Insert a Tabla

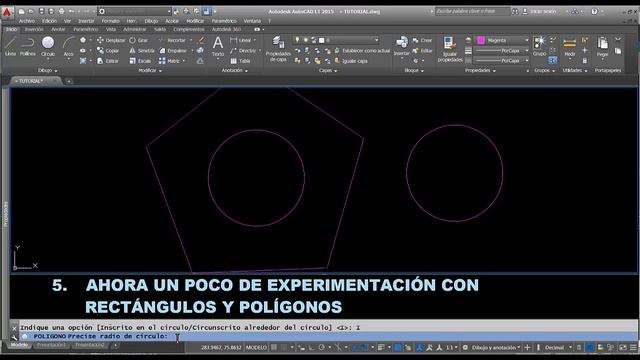pyautogui.click(x=240, y=61)
